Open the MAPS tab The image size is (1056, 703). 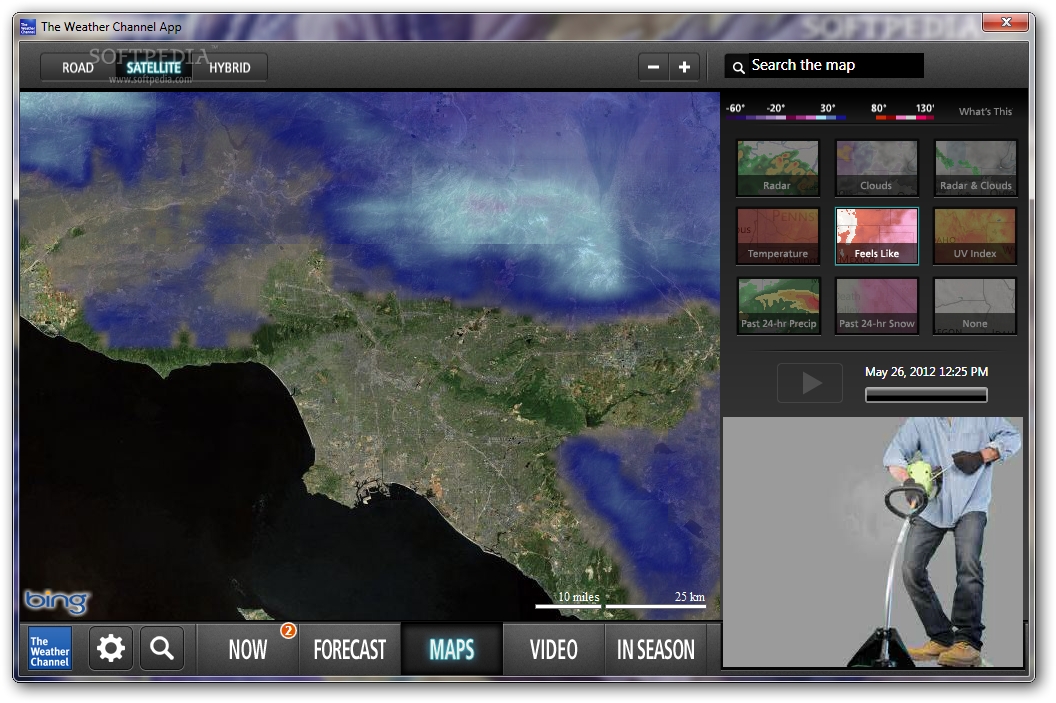(451, 649)
